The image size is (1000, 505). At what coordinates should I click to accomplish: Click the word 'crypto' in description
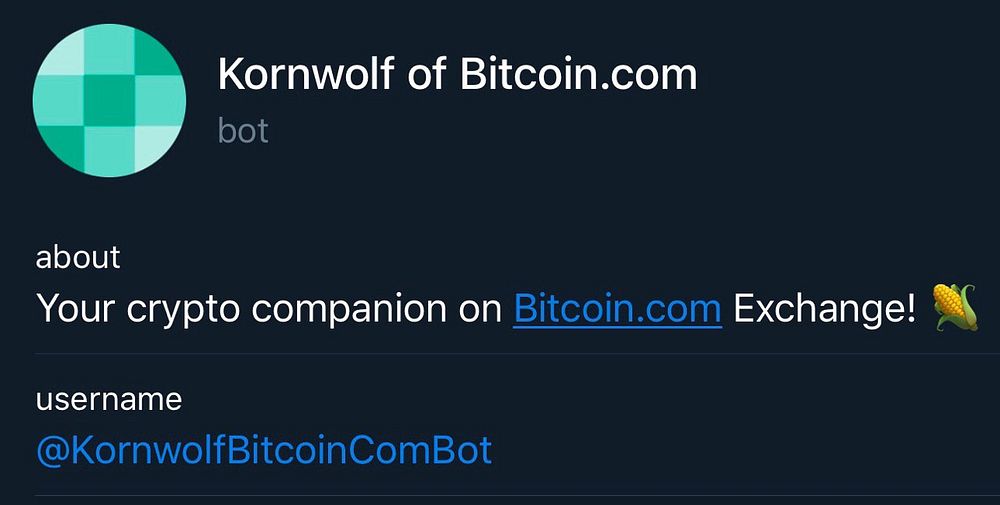click(183, 310)
